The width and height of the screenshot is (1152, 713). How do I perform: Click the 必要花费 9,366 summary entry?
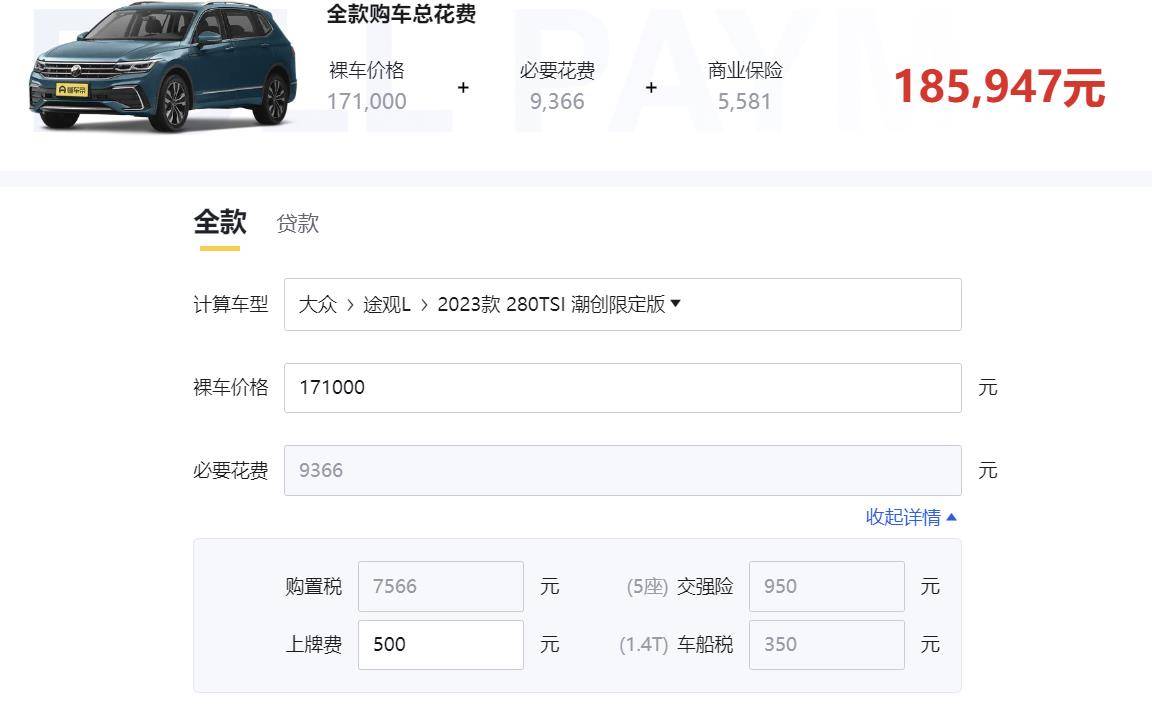click(557, 88)
